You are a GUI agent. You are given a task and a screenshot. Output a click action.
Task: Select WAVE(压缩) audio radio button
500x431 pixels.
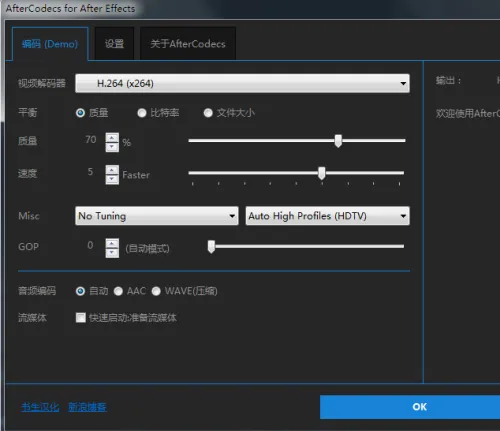tap(156, 291)
